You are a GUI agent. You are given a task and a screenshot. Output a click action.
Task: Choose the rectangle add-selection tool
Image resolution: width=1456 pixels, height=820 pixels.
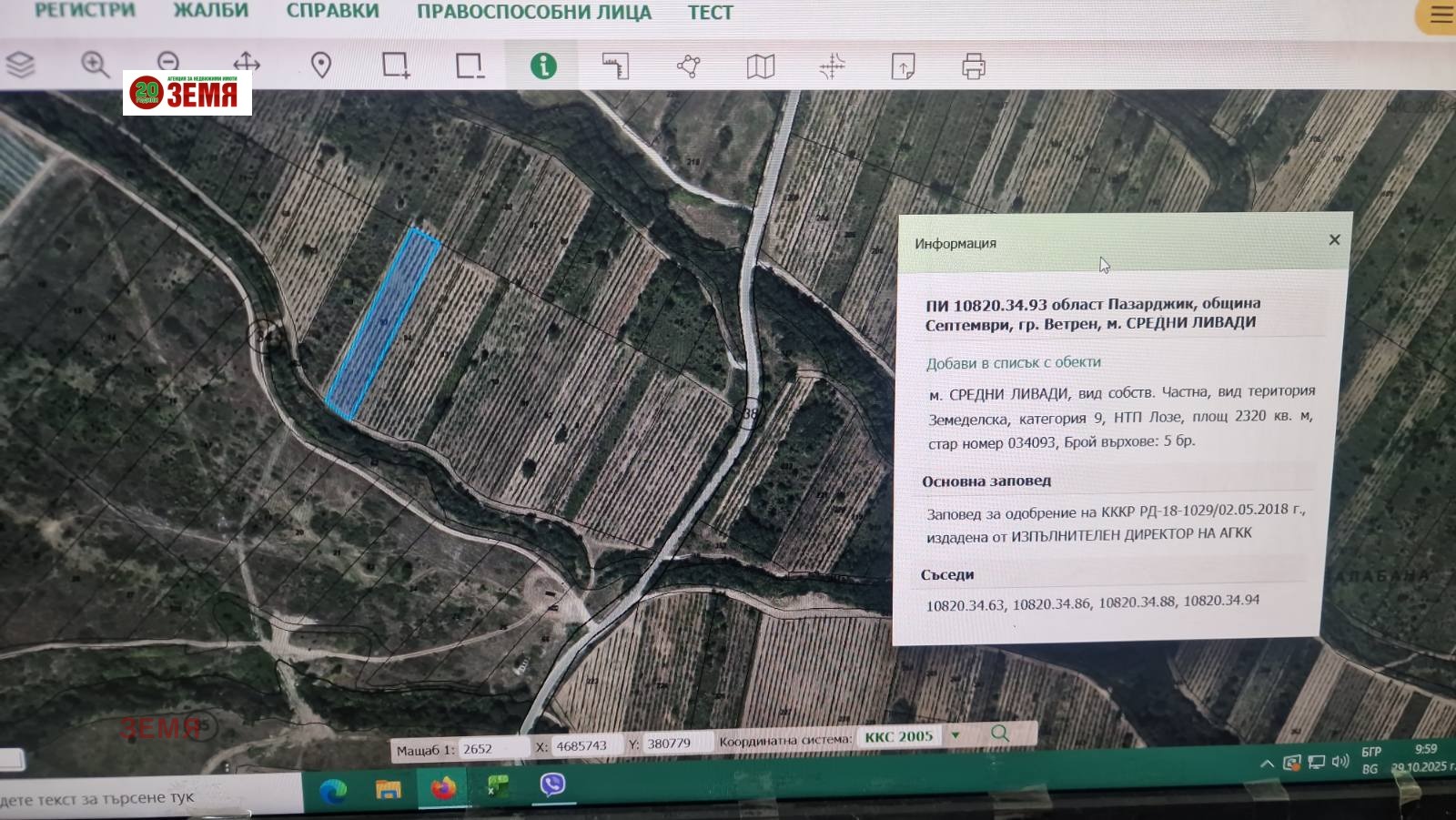396,66
